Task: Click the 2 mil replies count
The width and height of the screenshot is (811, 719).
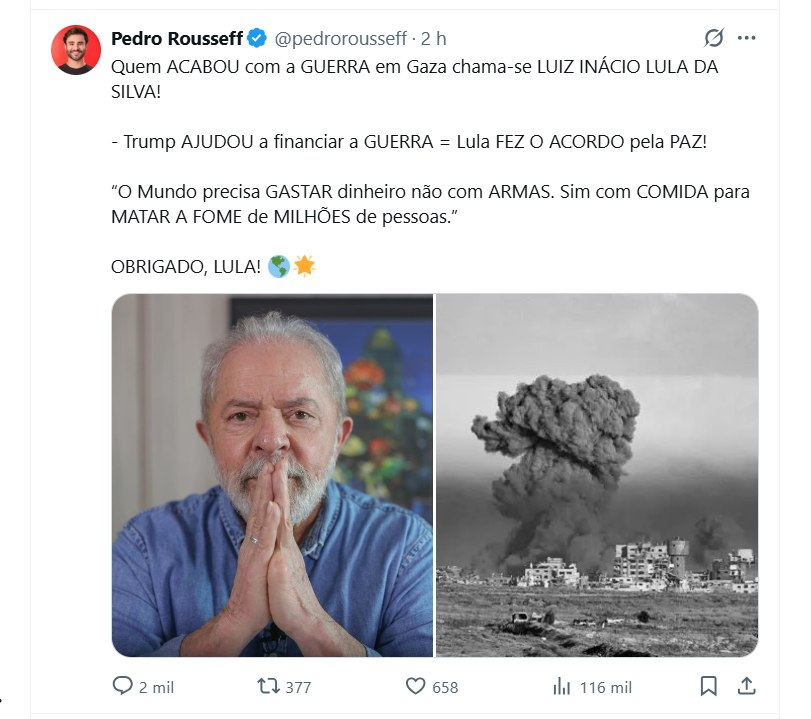Action: tap(156, 687)
